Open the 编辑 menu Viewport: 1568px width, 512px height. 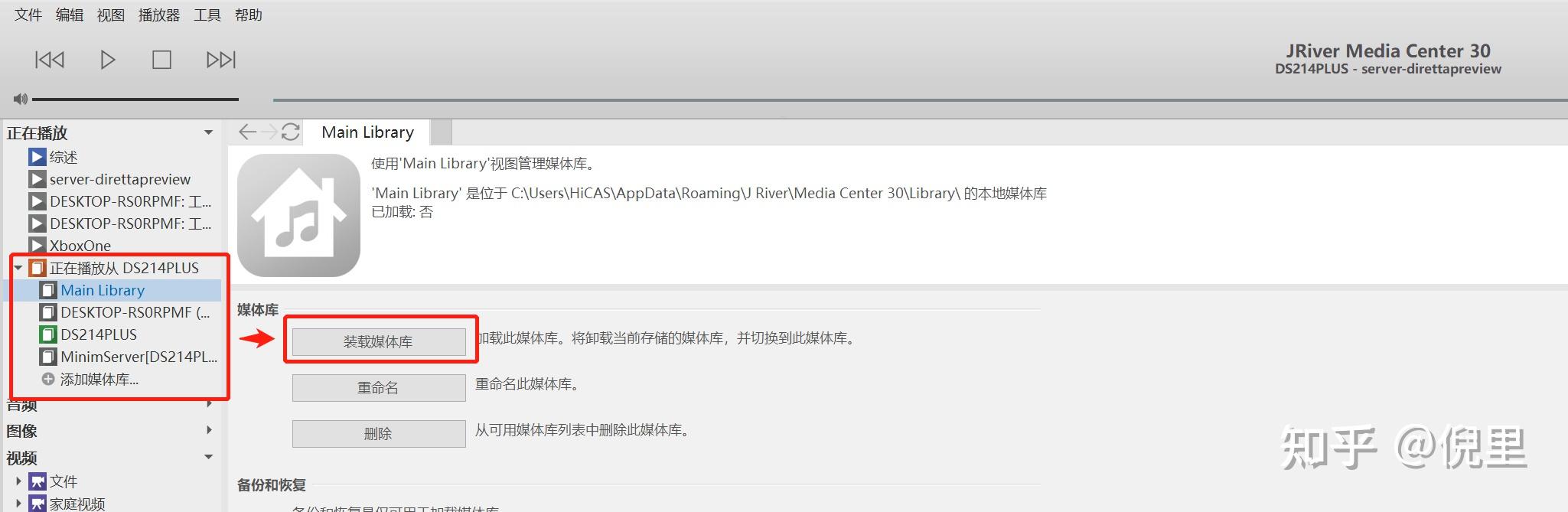tap(70, 15)
